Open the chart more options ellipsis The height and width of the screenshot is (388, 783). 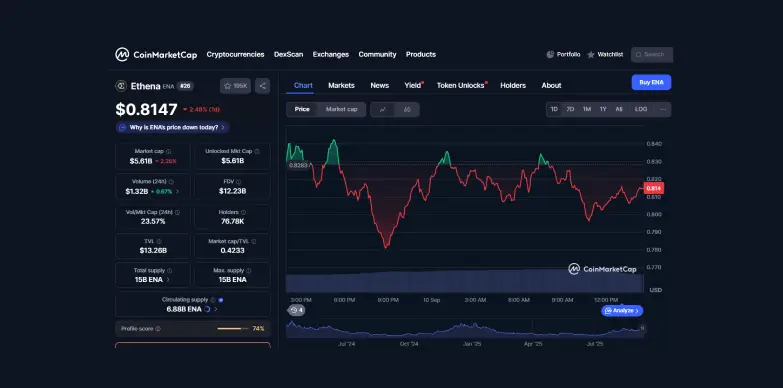pos(663,109)
